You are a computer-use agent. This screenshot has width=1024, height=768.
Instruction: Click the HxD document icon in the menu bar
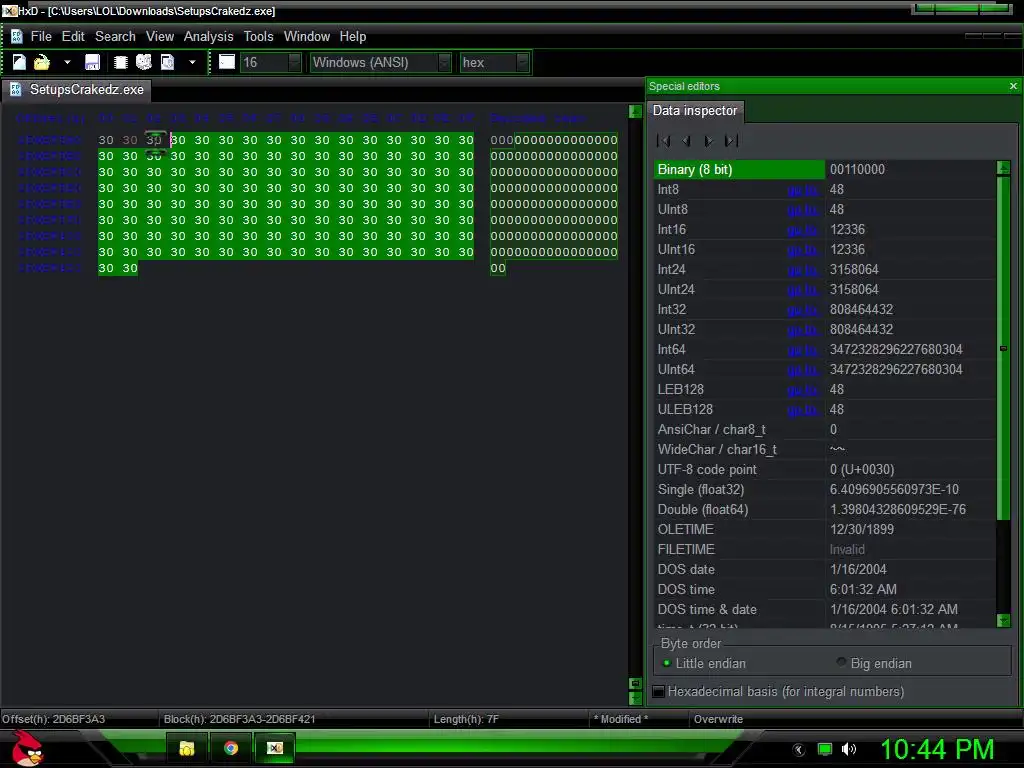16,37
